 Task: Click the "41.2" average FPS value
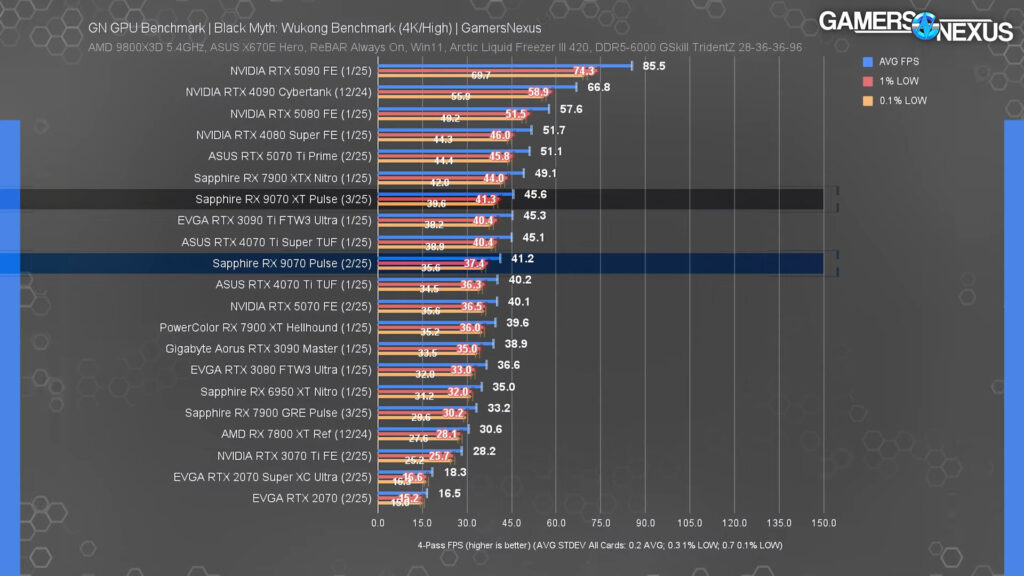click(522, 259)
